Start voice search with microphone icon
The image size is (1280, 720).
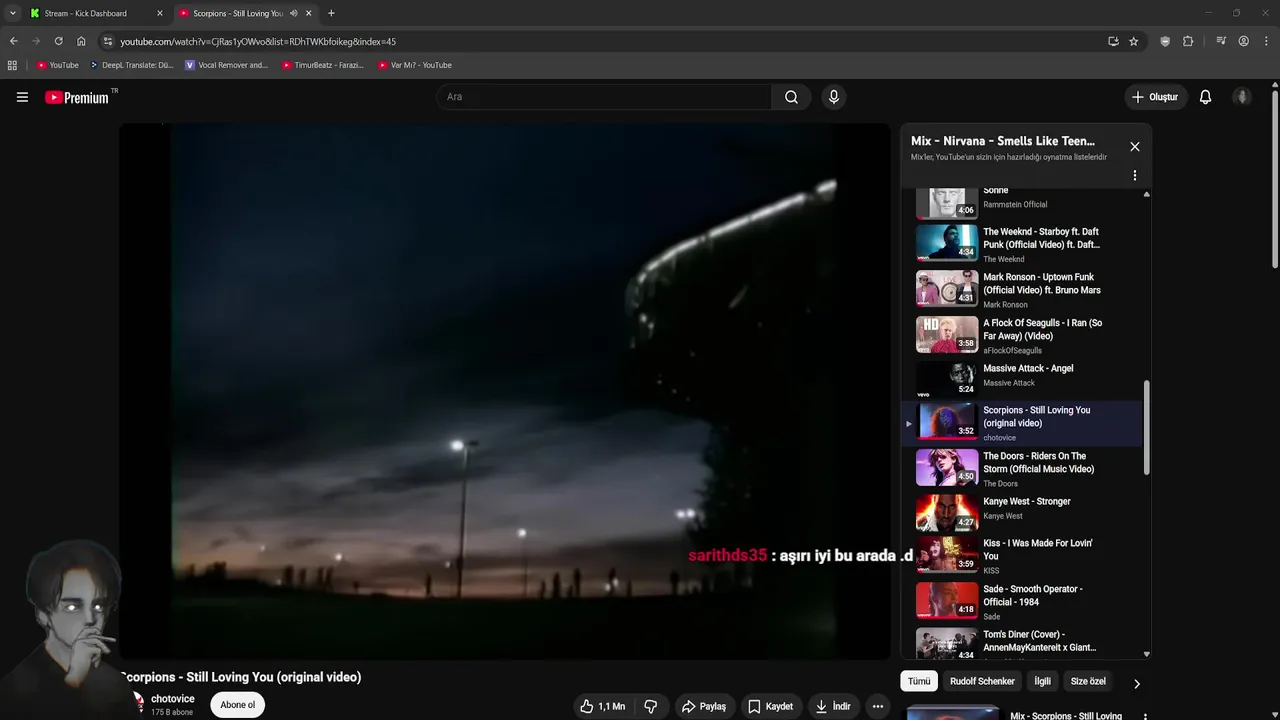click(x=834, y=97)
